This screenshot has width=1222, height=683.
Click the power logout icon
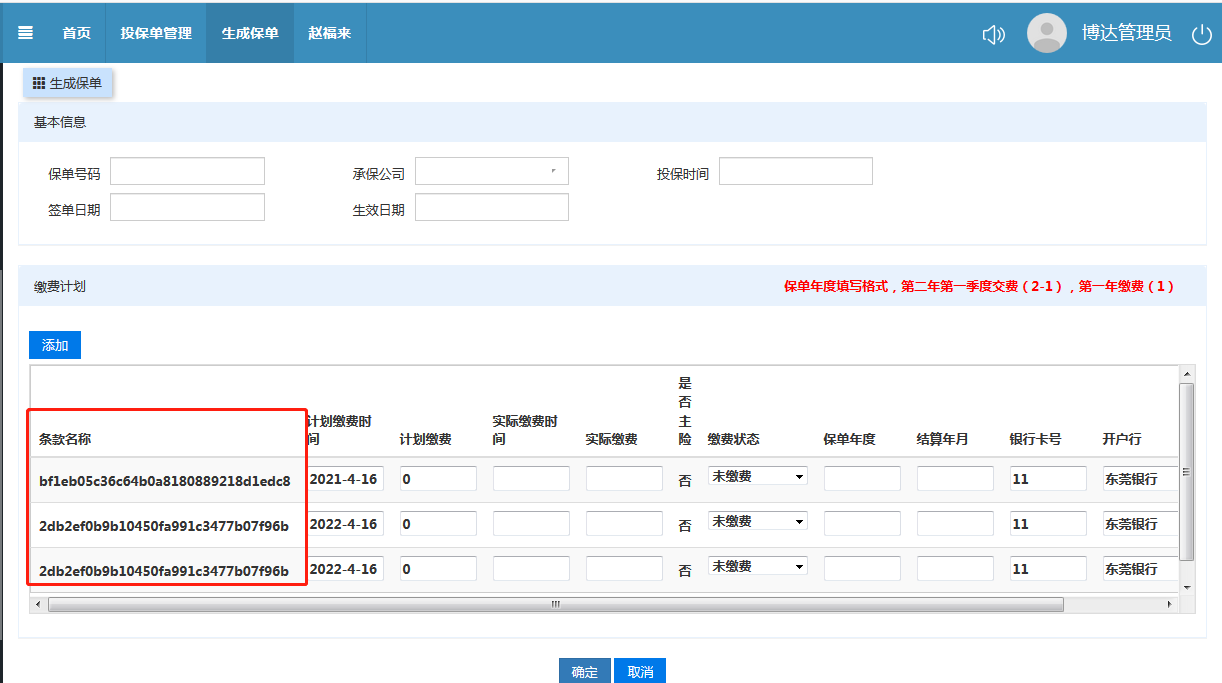click(x=1201, y=35)
